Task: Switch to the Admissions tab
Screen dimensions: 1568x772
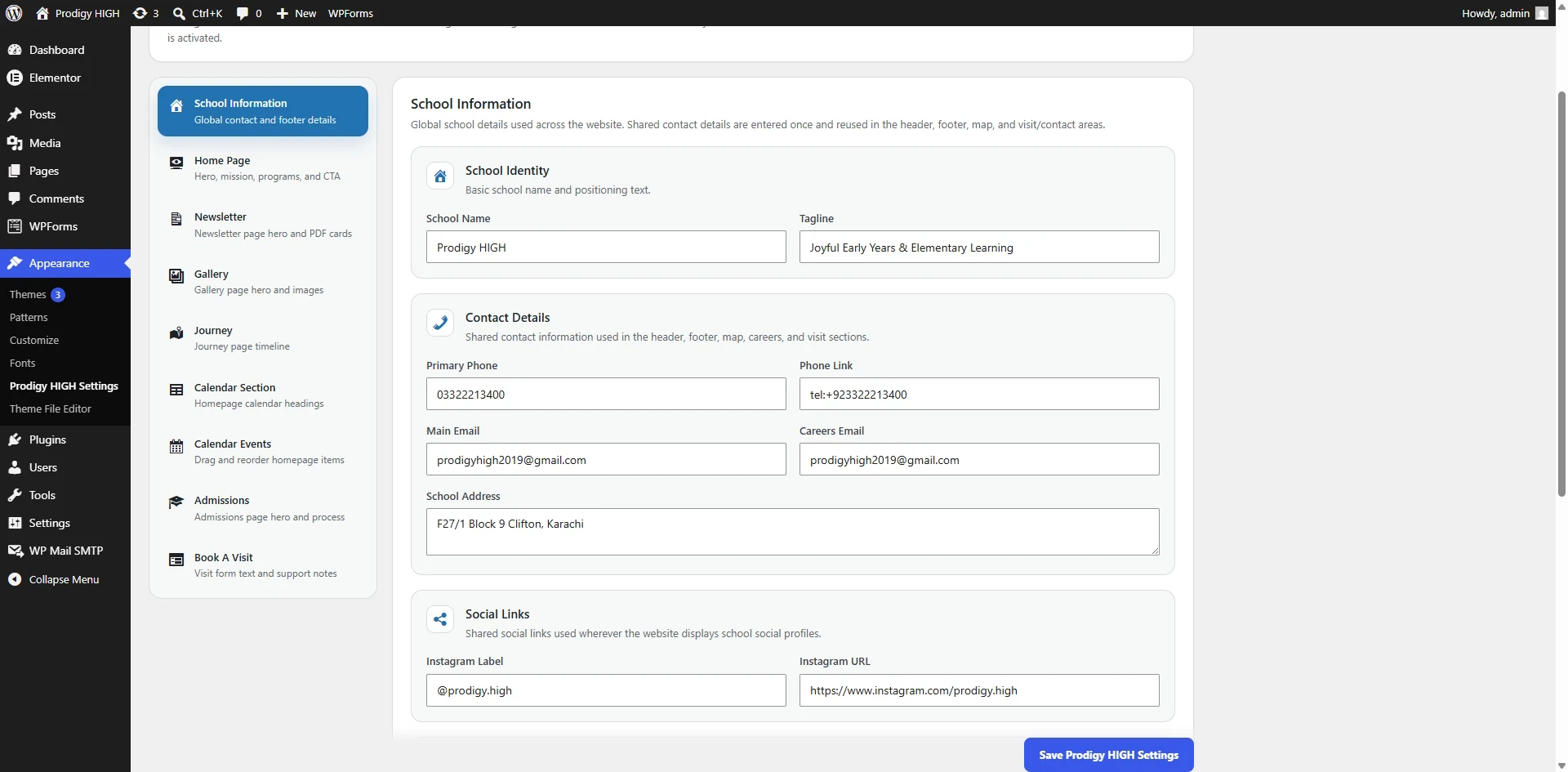Action: point(263,508)
